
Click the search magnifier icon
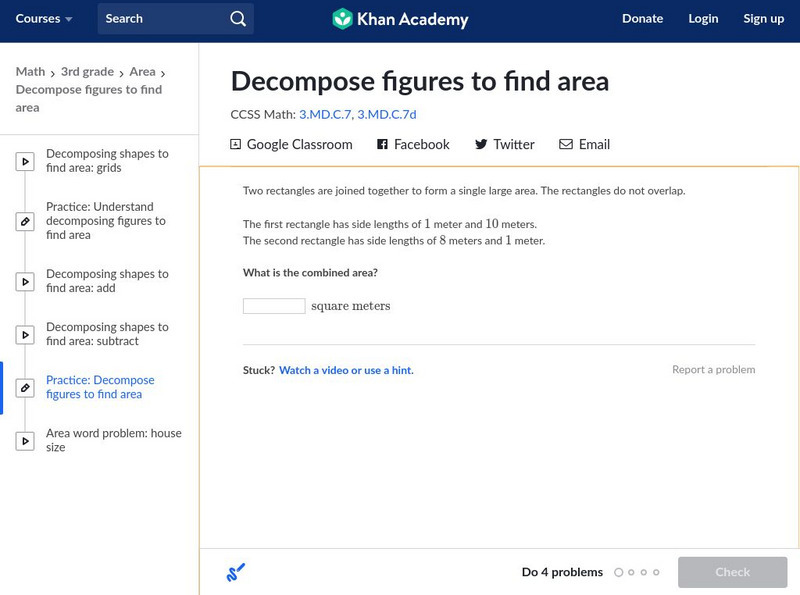(237, 19)
